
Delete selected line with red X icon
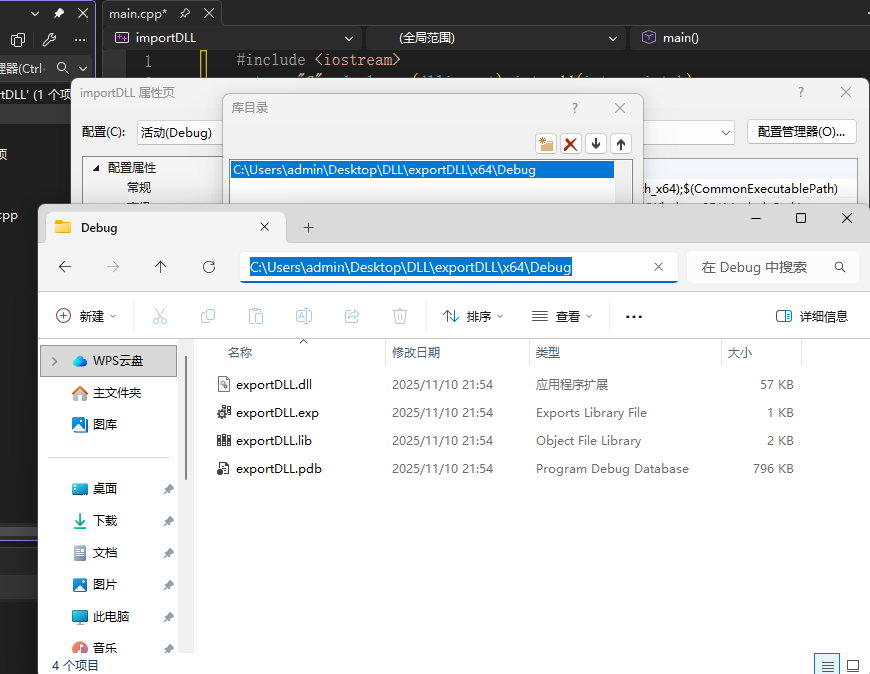[570, 144]
